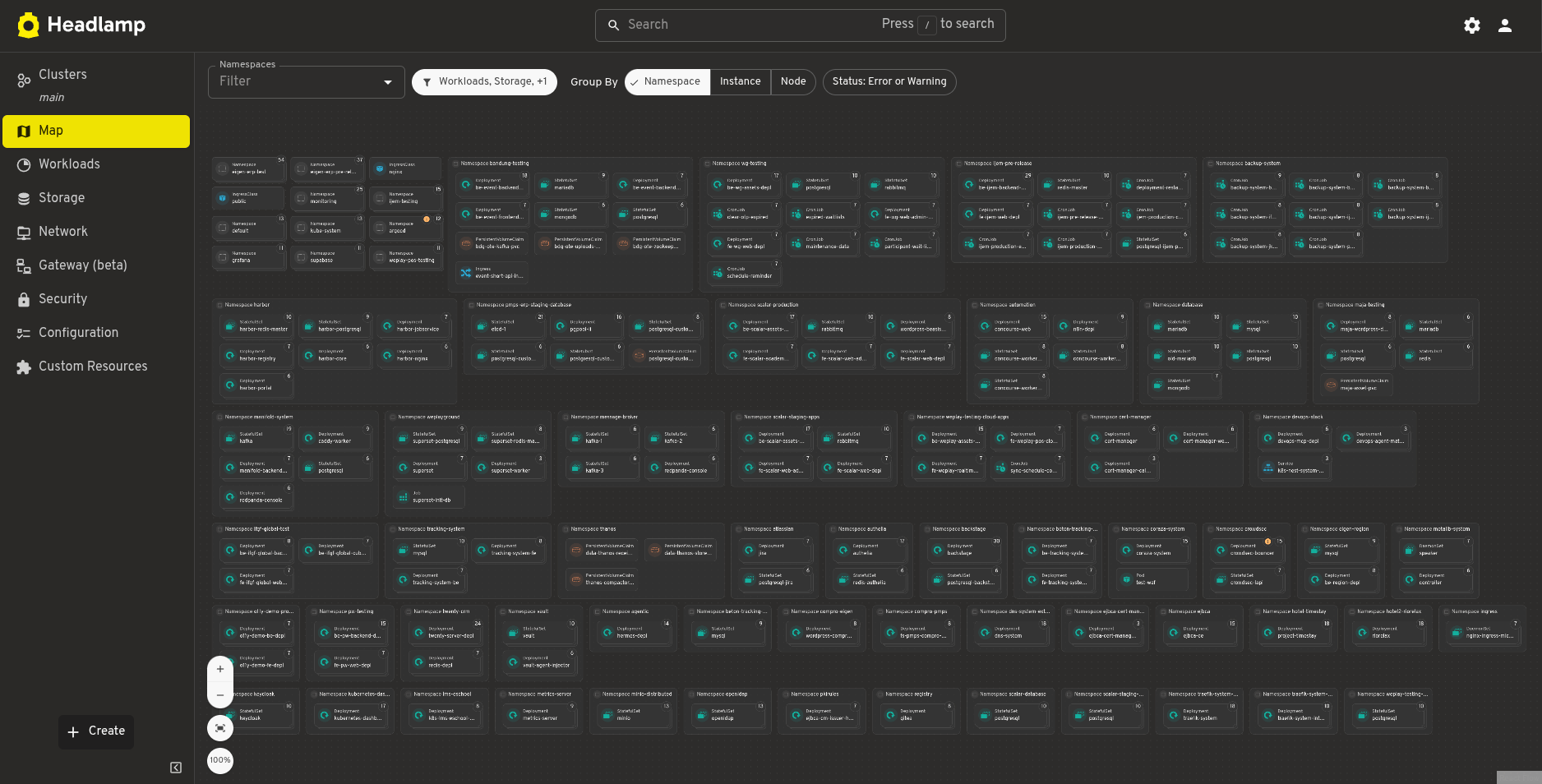Select the harbor-registry deployment node
This screenshot has height=784, width=1542.
point(256,355)
